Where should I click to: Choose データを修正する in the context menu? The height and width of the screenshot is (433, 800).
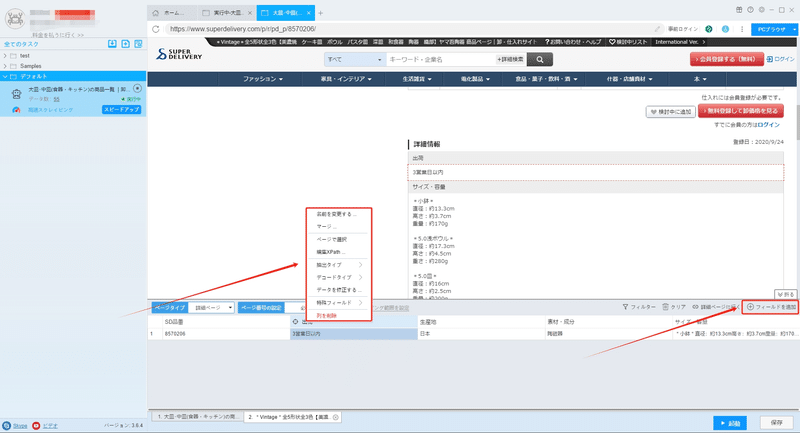[339, 290]
